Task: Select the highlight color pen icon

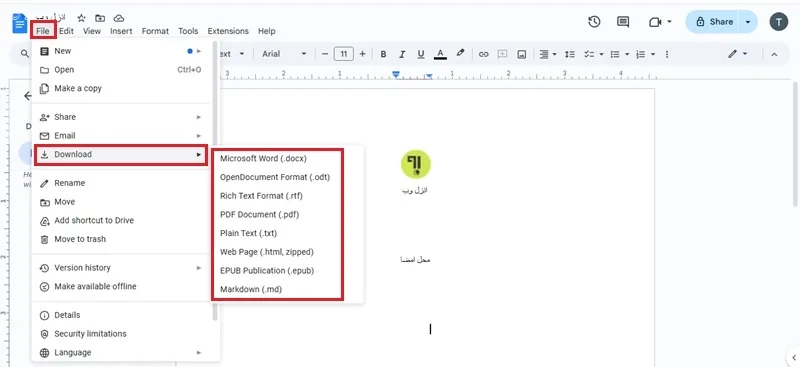Action: coord(460,53)
